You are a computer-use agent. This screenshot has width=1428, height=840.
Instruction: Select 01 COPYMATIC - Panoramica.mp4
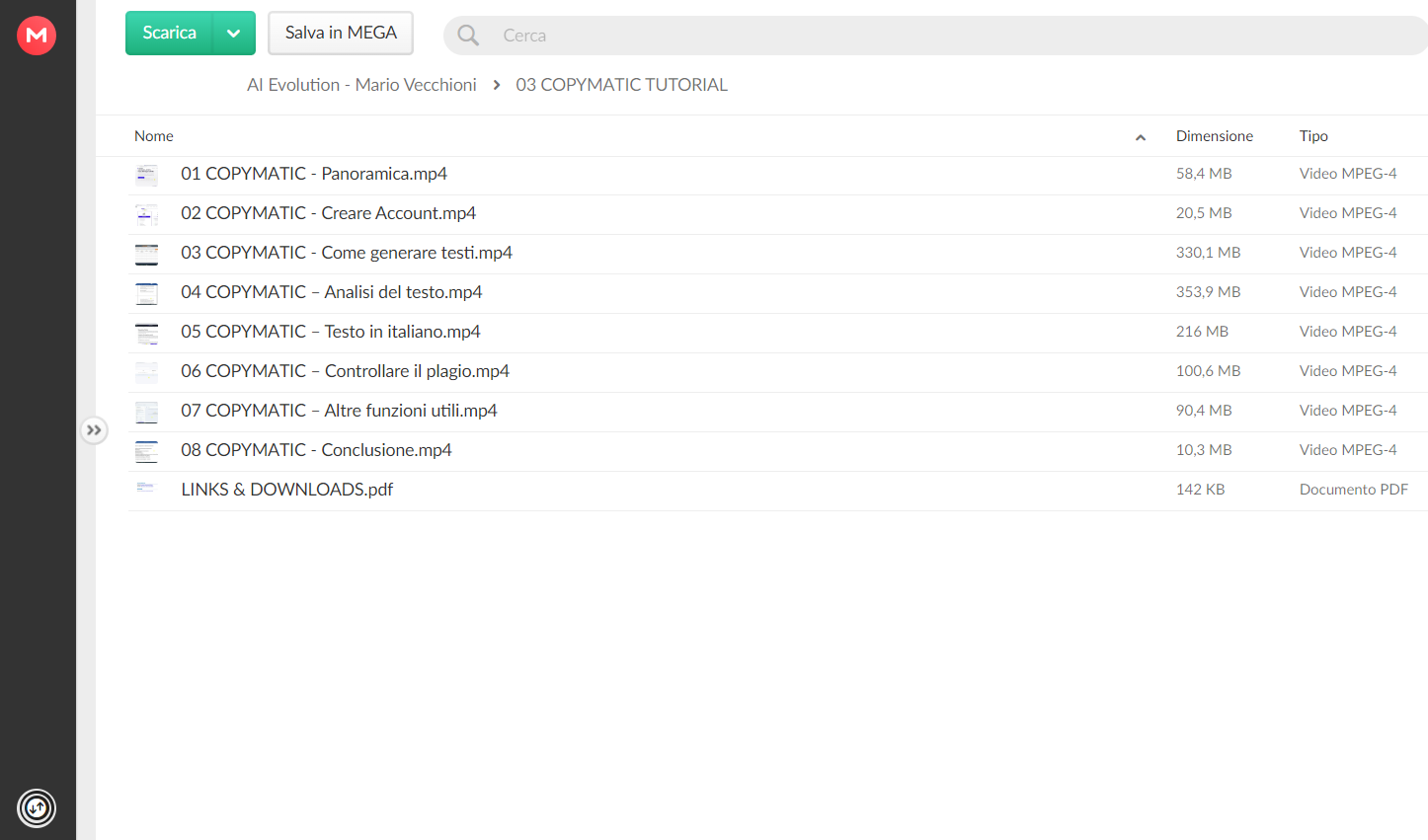click(x=314, y=174)
